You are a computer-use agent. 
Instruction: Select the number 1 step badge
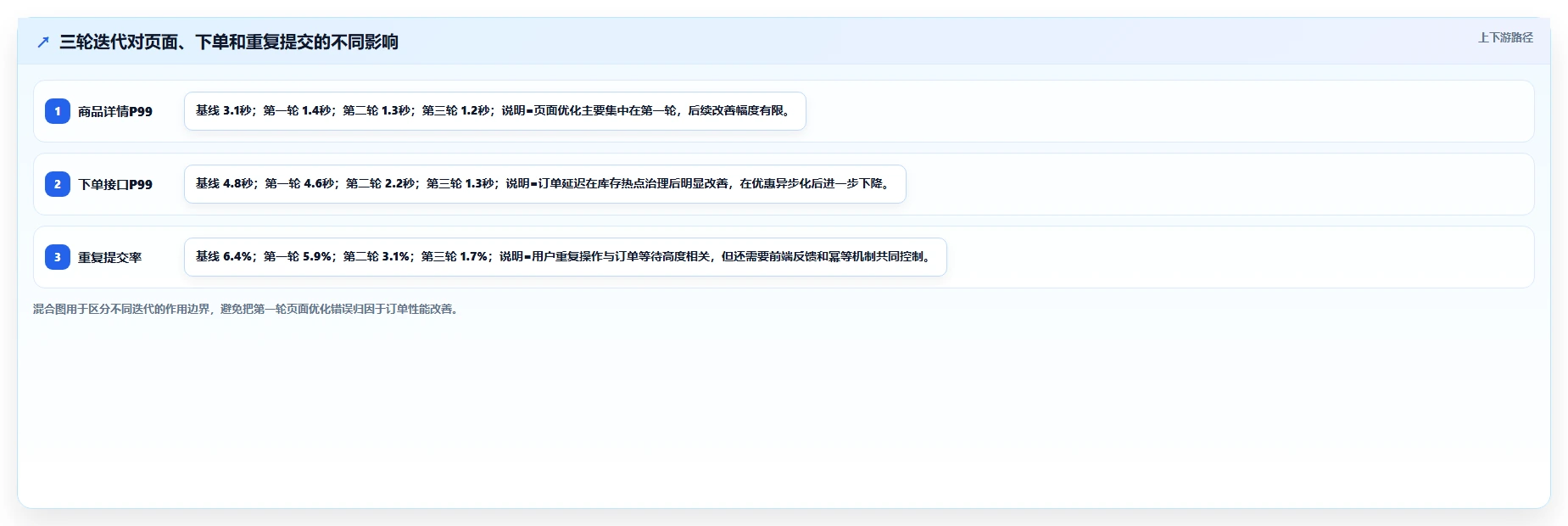(x=58, y=111)
